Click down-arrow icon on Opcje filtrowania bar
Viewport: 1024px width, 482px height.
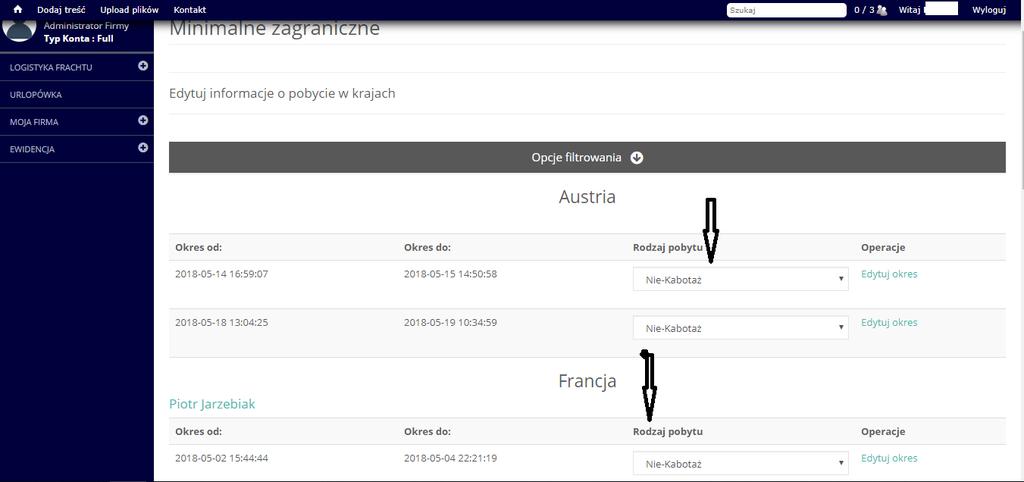tap(637, 157)
